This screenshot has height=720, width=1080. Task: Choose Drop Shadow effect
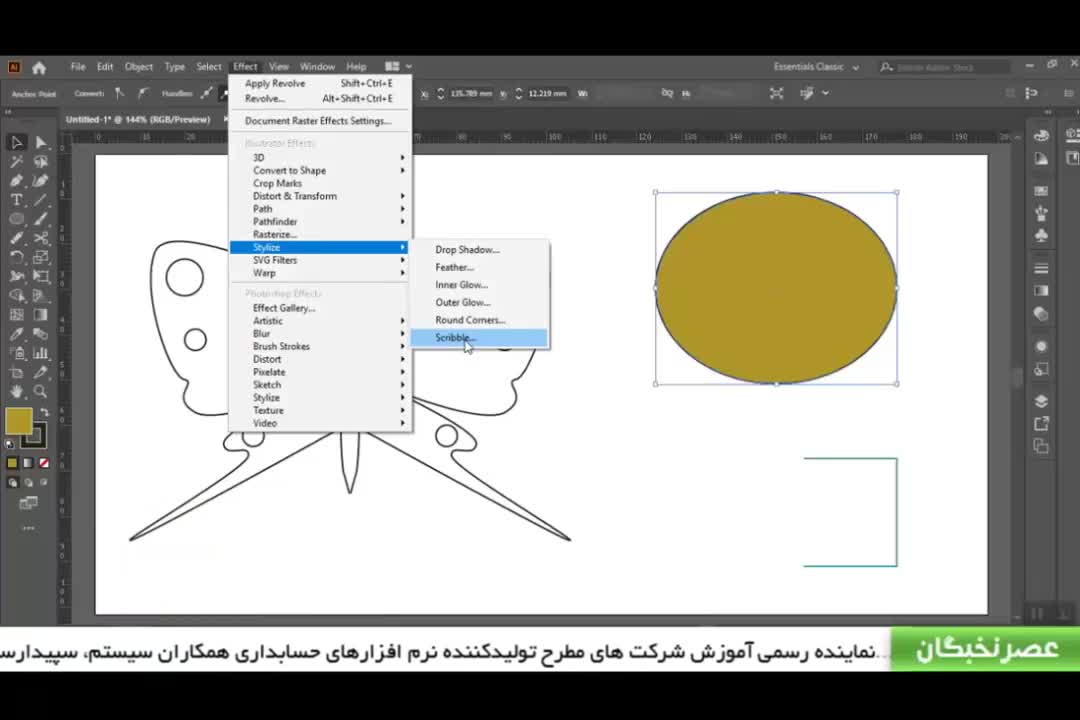pos(479,250)
